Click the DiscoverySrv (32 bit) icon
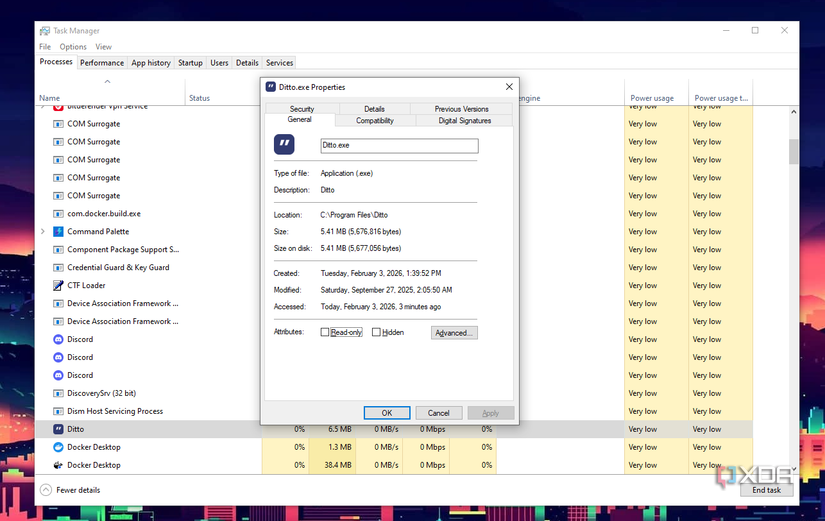This screenshot has height=521, width=825. pyautogui.click(x=58, y=393)
